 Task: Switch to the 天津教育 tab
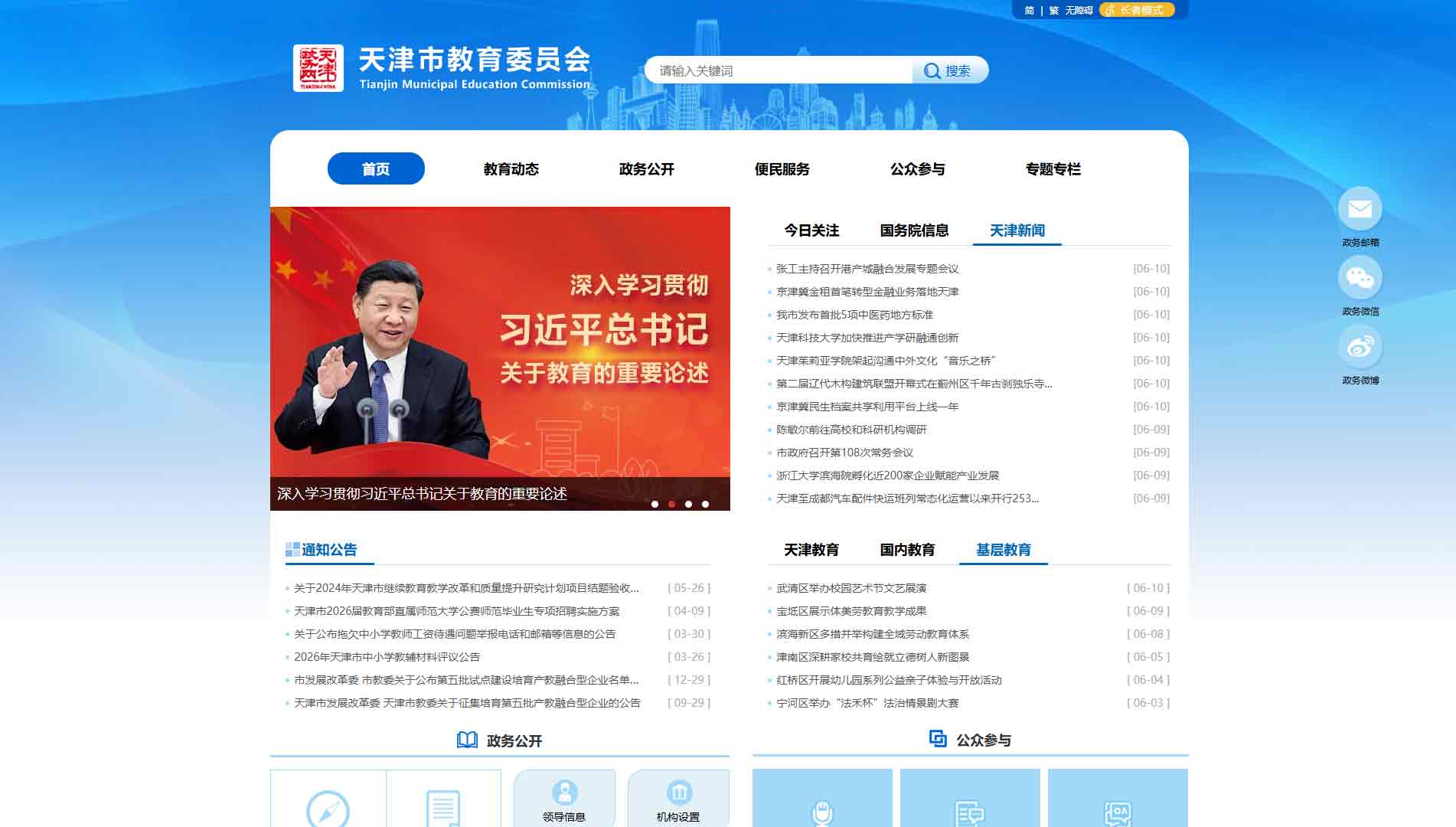coord(811,550)
